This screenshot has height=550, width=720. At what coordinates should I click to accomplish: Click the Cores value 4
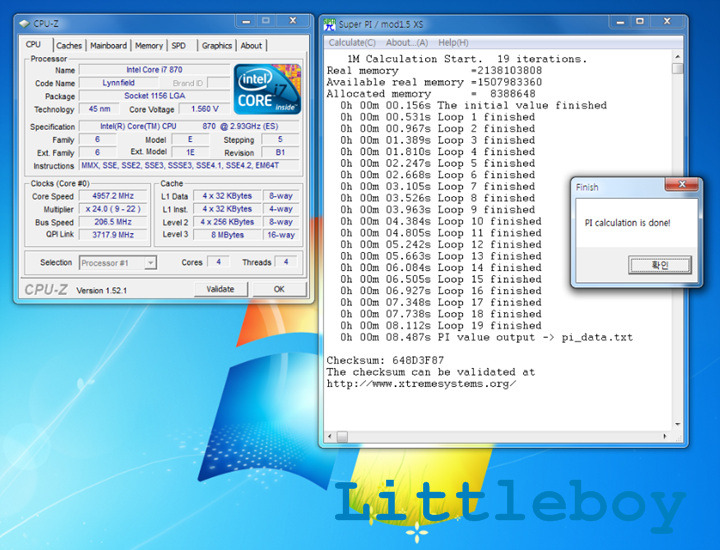tap(219, 262)
